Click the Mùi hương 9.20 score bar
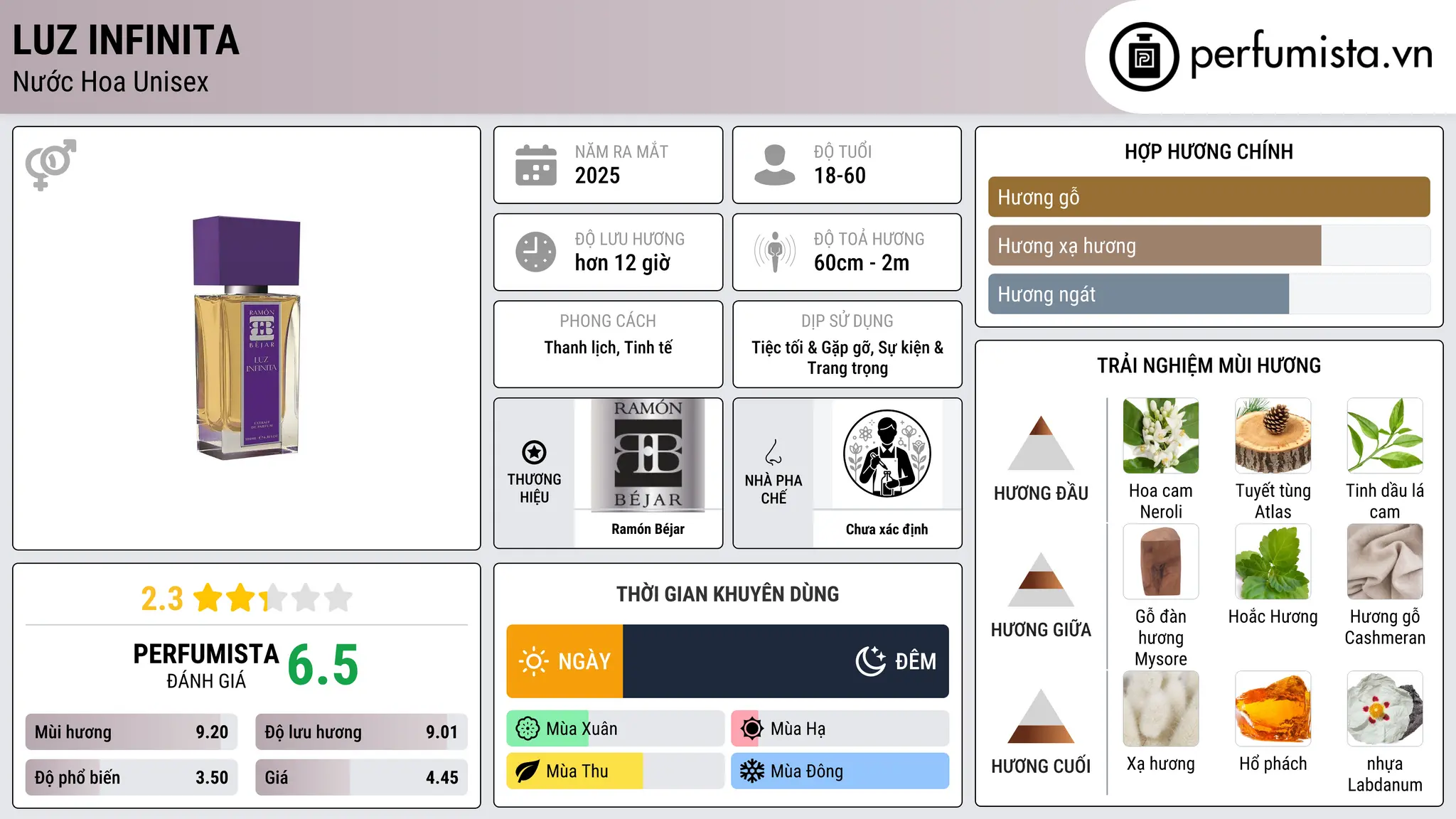 click(x=132, y=732)
